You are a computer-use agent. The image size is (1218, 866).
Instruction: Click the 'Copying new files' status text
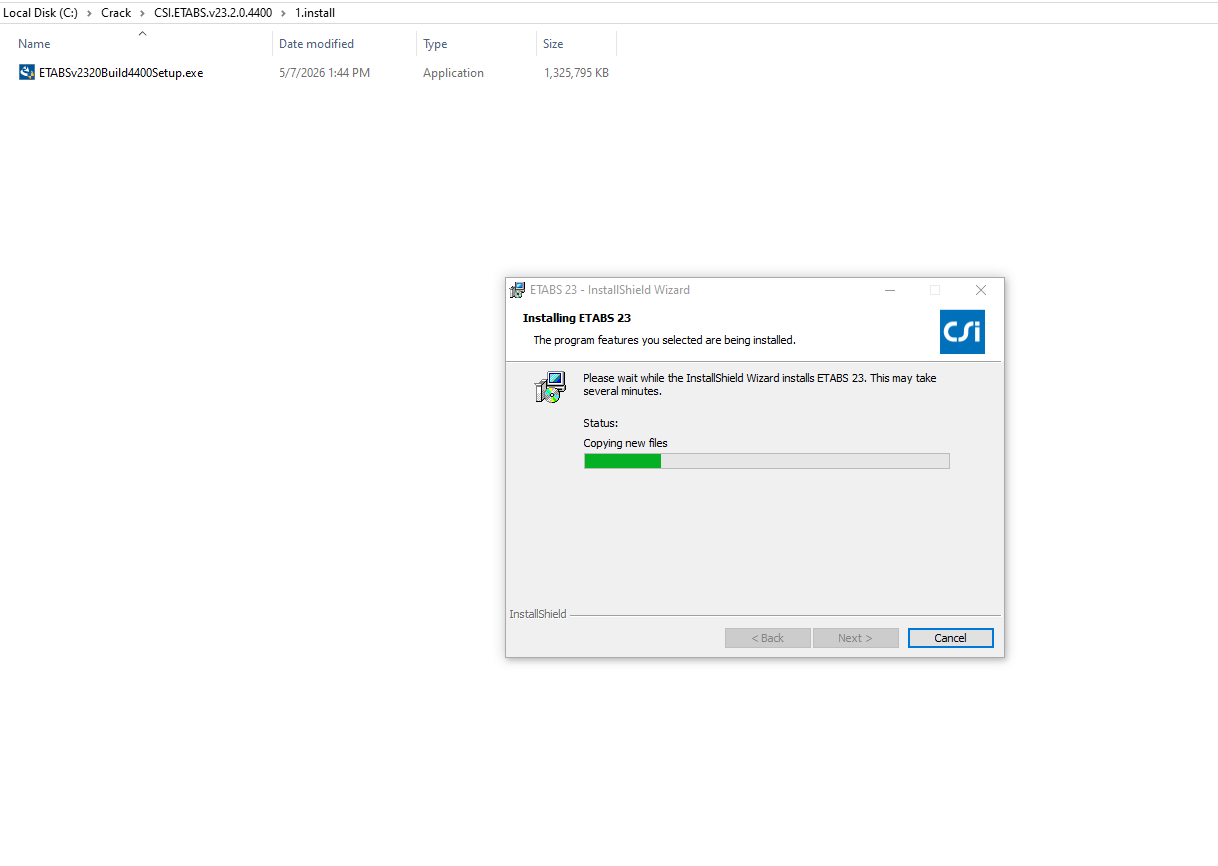(625, 443)
